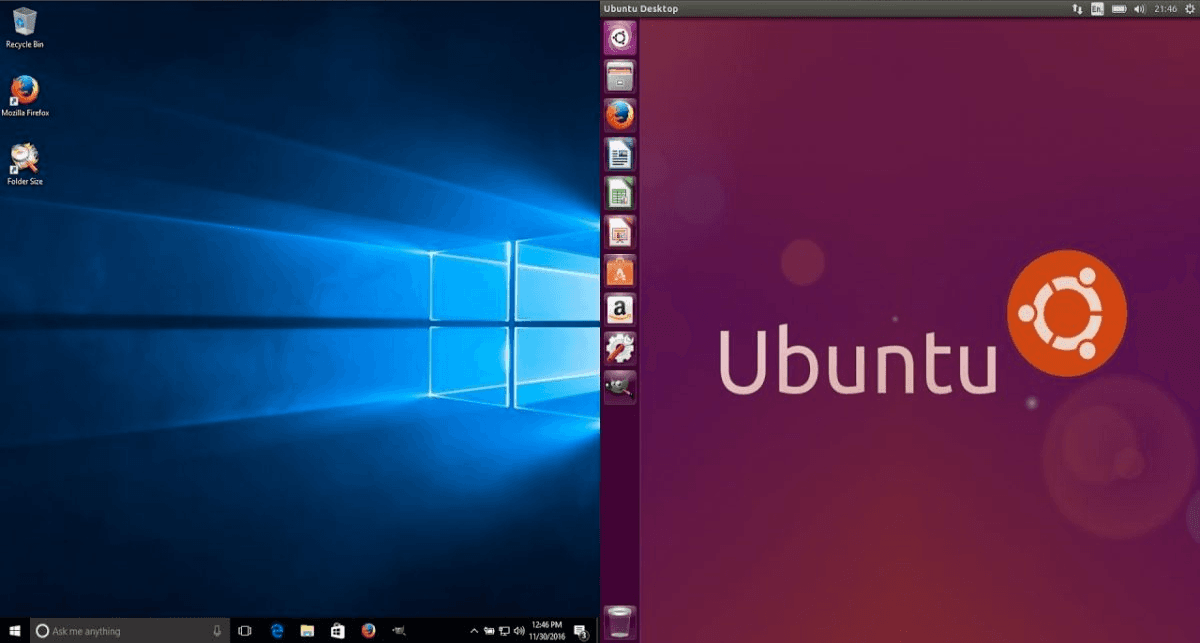
Task: Open LibreOffice Impress in Ubuntu launcher
Action: [x=620, y=232]
